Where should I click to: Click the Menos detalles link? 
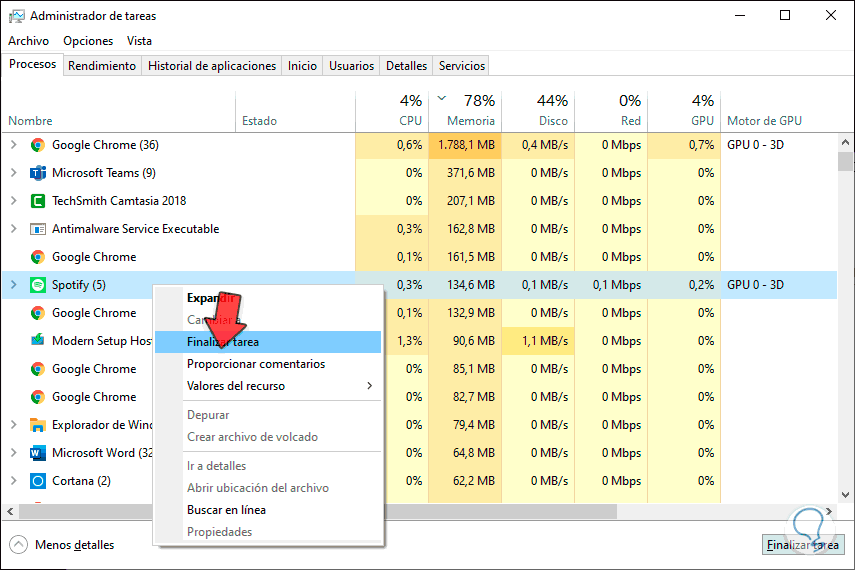[x=75, y=545]
